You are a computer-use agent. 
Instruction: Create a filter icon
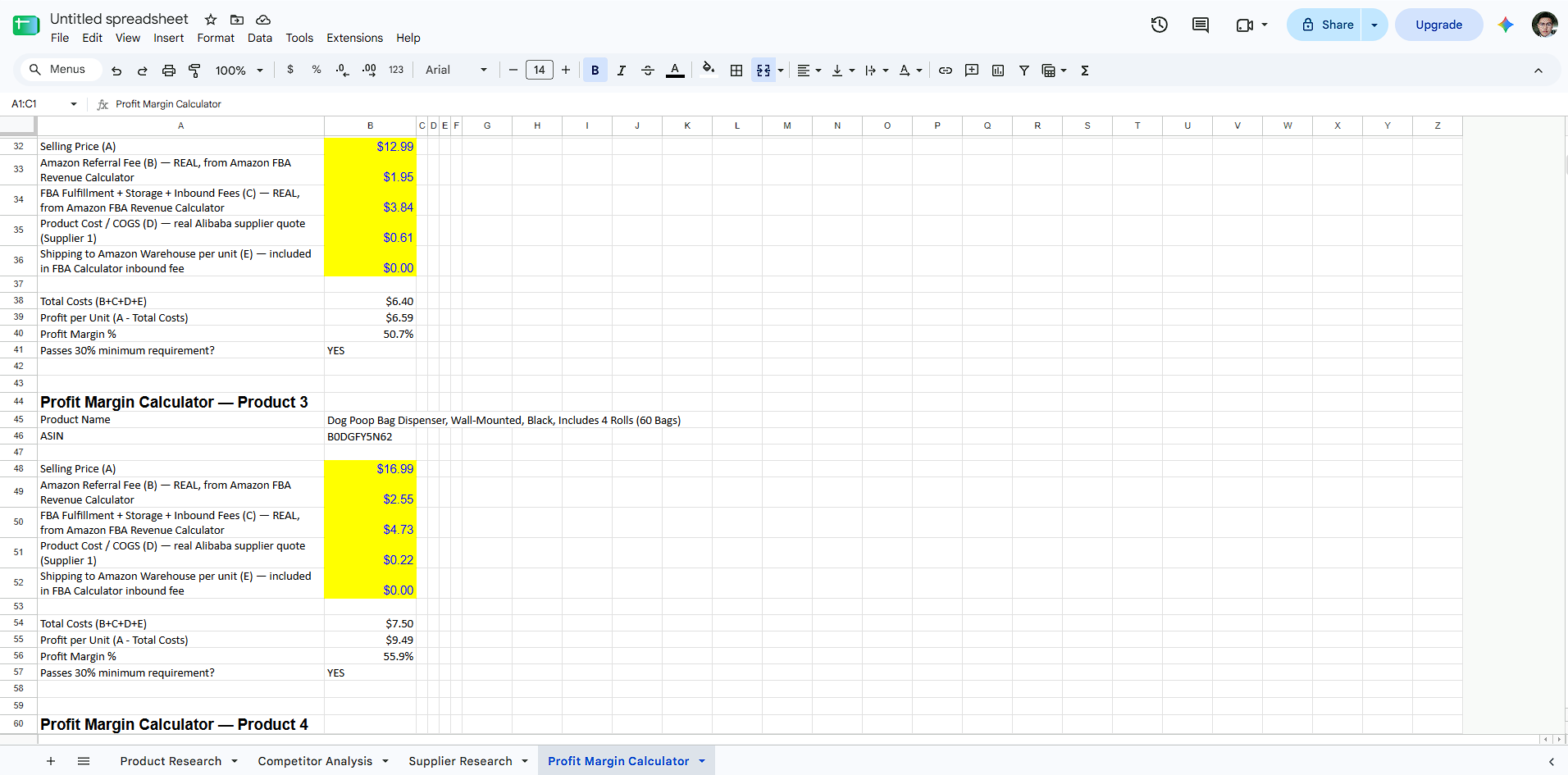tap(1024, 71)
